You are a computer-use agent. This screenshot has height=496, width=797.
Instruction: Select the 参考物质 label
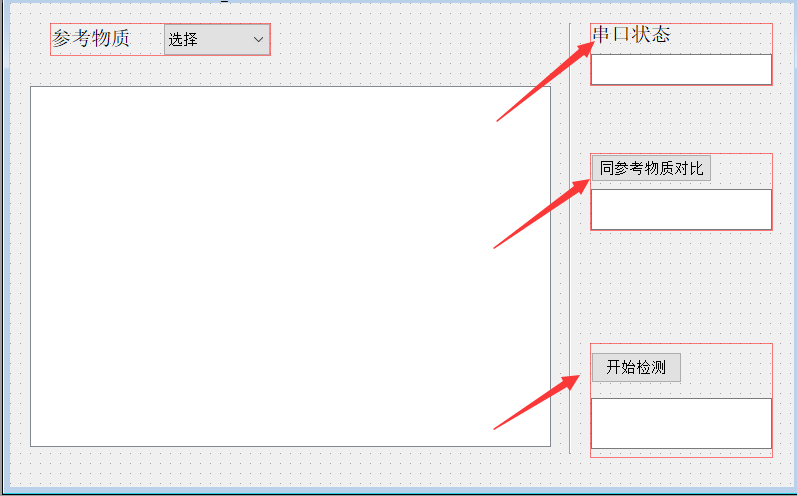(91, 39)
